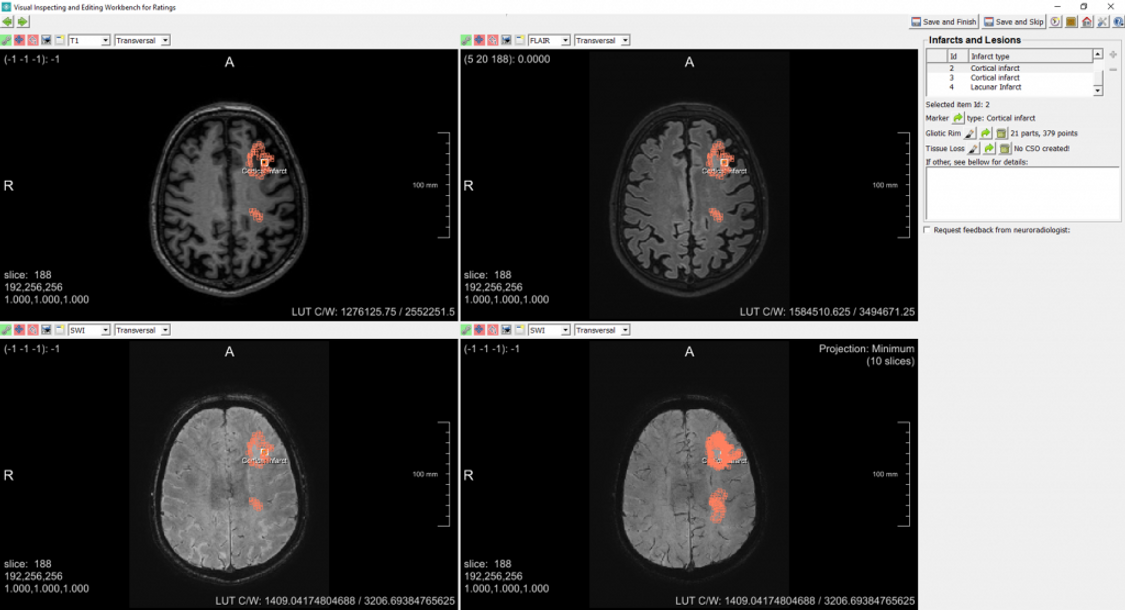
Task: Toggle link icon in T1 viewer toolbar
Action: 6,41
